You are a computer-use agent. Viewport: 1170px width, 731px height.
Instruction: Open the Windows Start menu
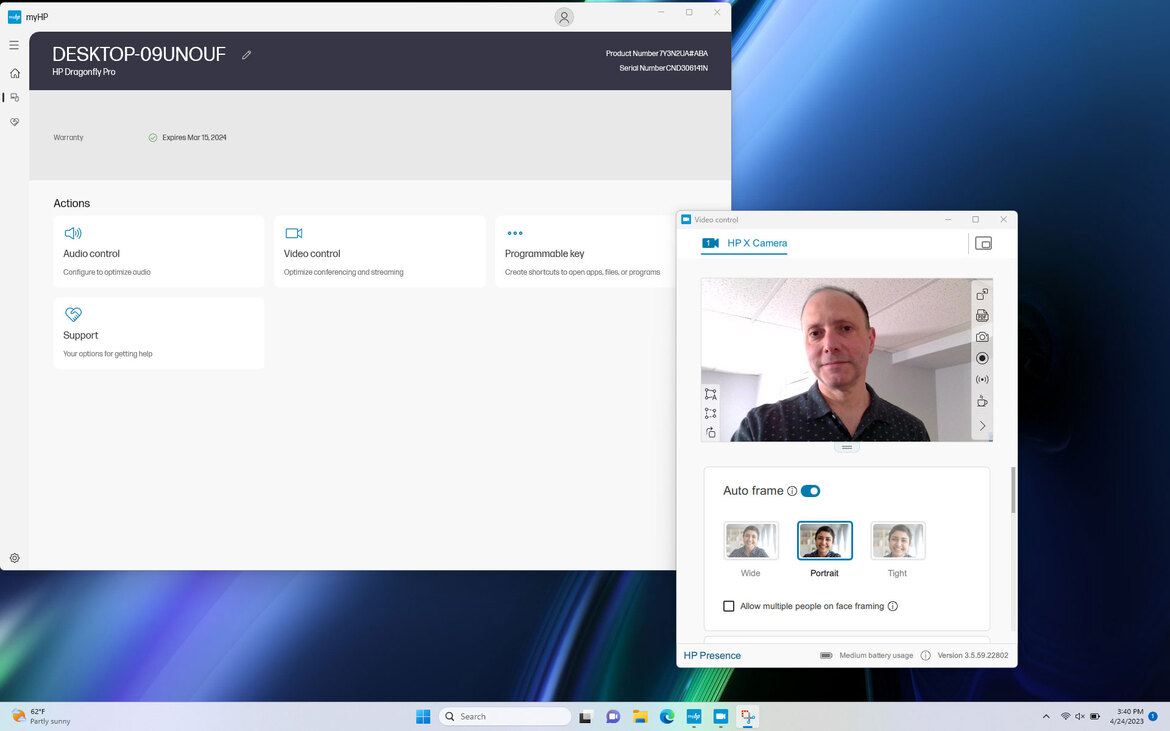point(423,716)
